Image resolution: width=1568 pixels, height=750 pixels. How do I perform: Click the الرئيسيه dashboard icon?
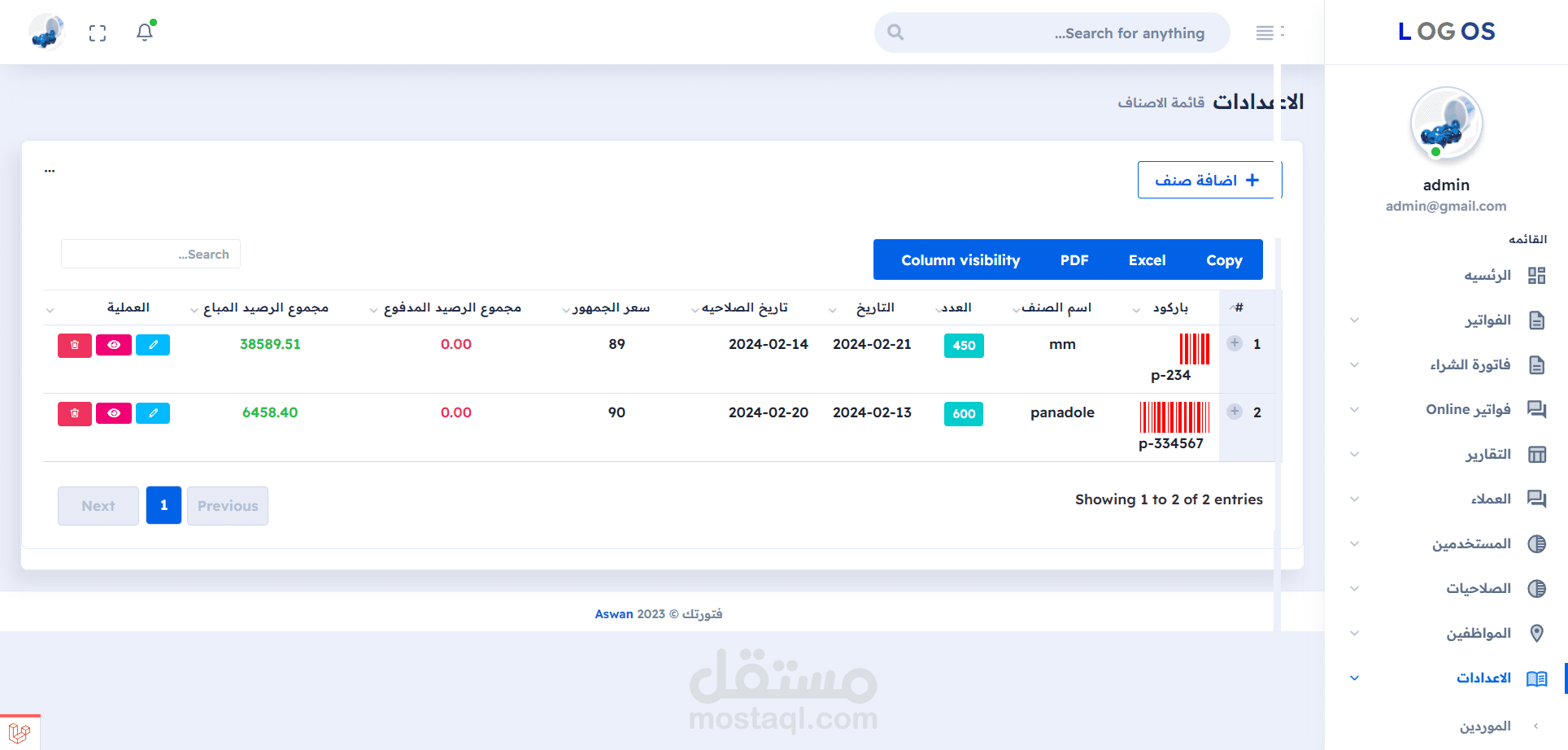(x=1536, y=275)
